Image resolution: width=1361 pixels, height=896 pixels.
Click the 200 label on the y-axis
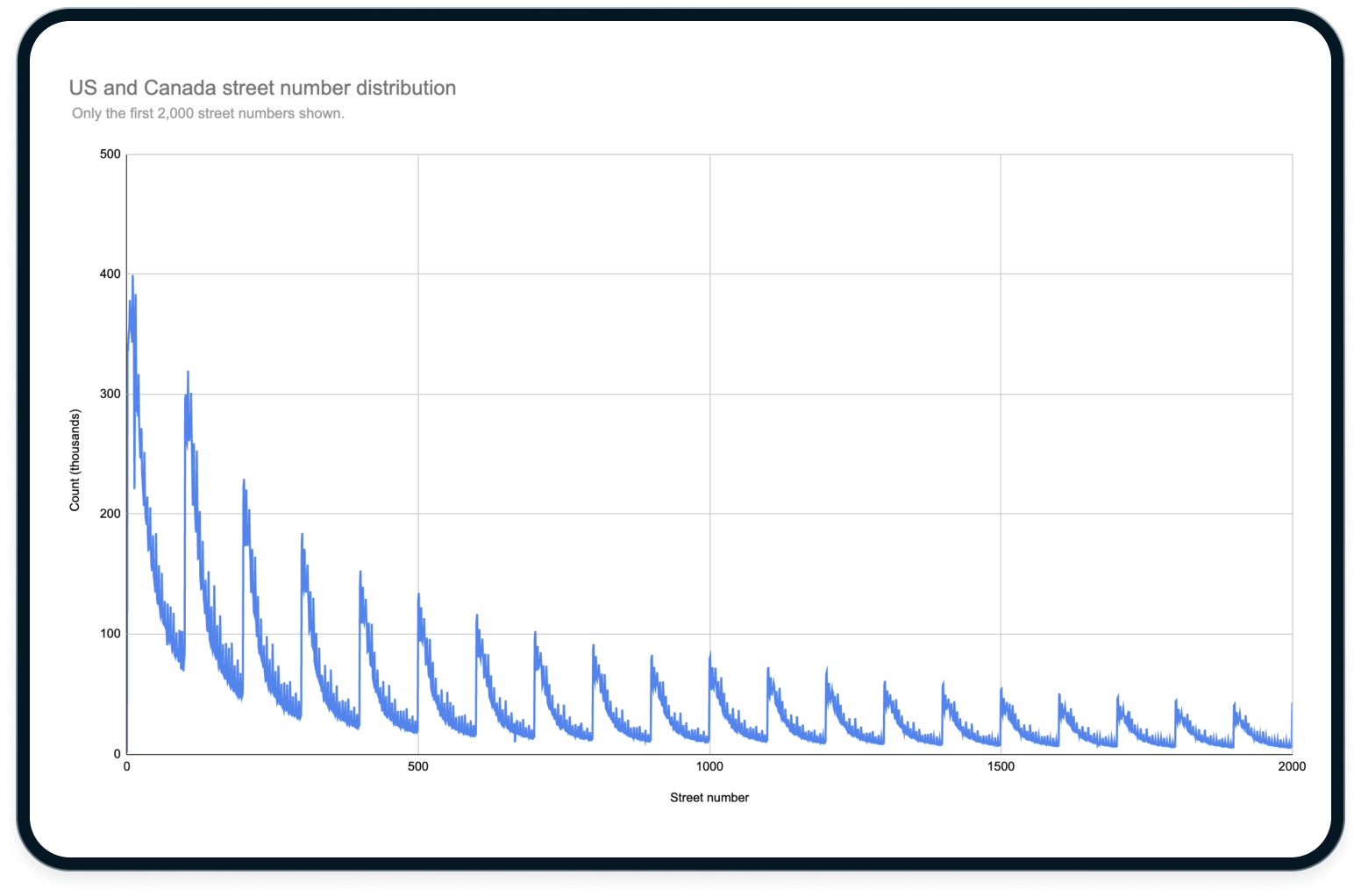pyautogui.click(x=112, y=513)
